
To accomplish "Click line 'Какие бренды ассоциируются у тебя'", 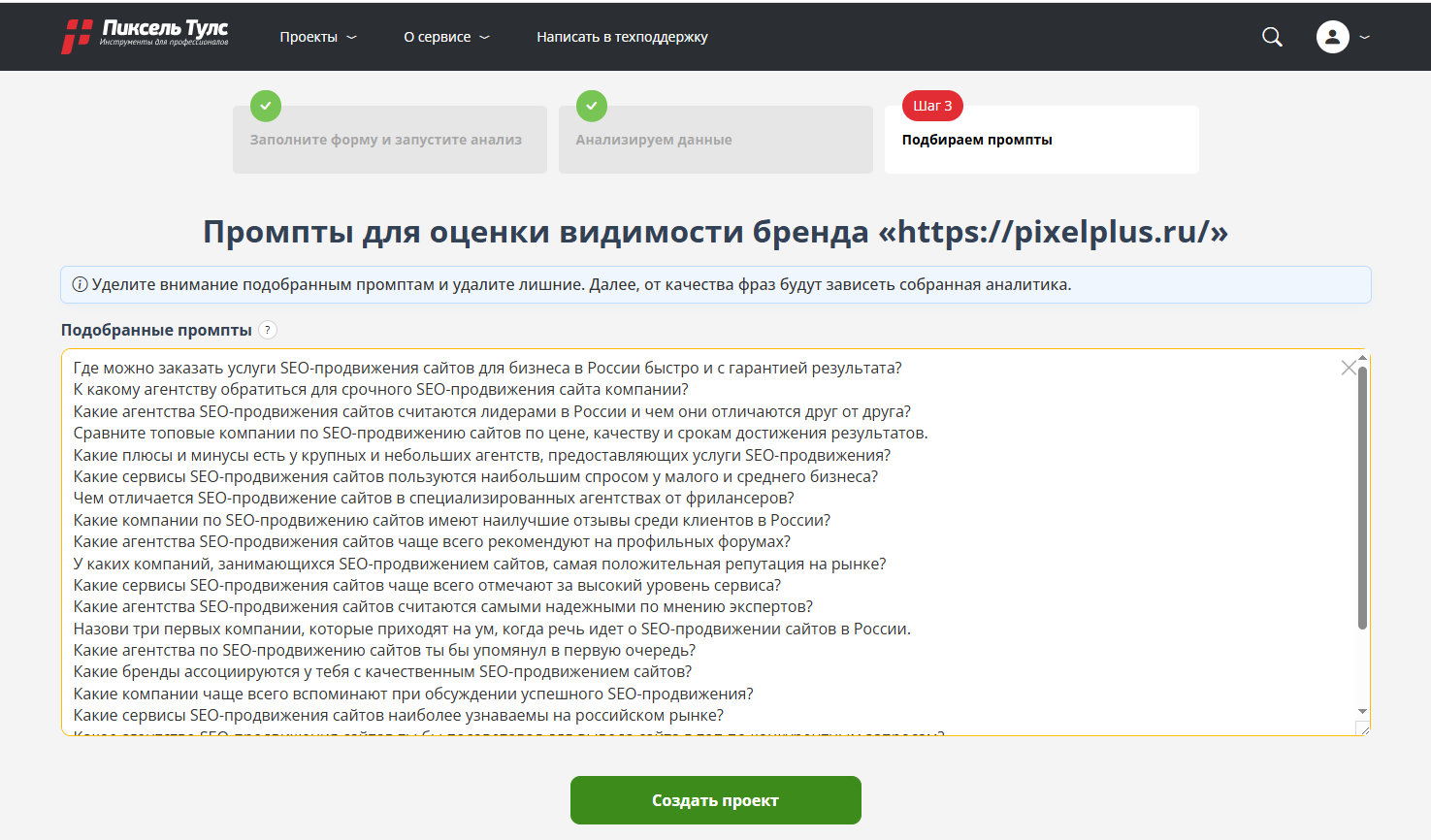I will tap(383, 671).
